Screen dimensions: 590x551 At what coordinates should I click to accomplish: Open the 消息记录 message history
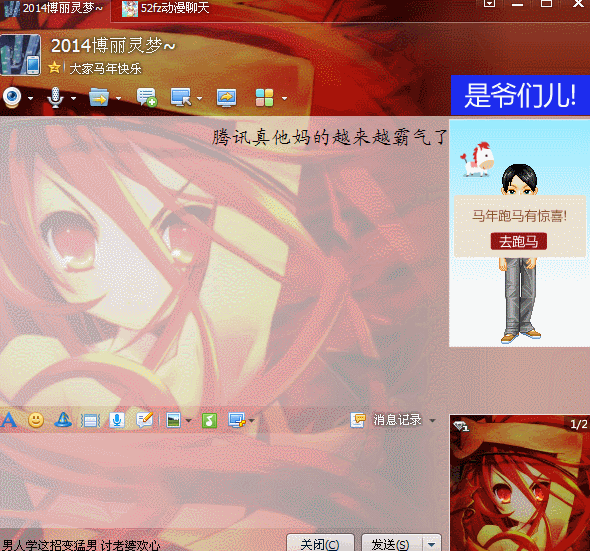point(386,420)
